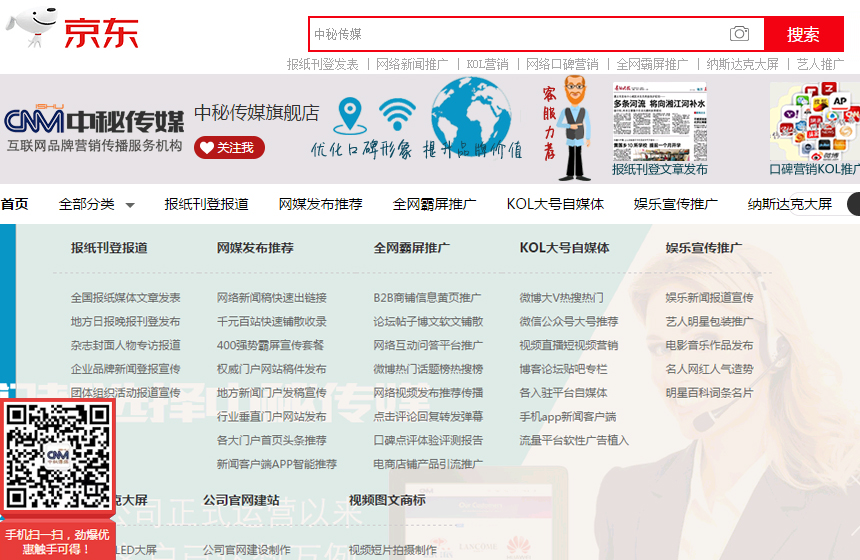The height and width of the screenshot is (560, 860).
Task: Open the 首页 navigation tab
Action: (x=14, y=204)
